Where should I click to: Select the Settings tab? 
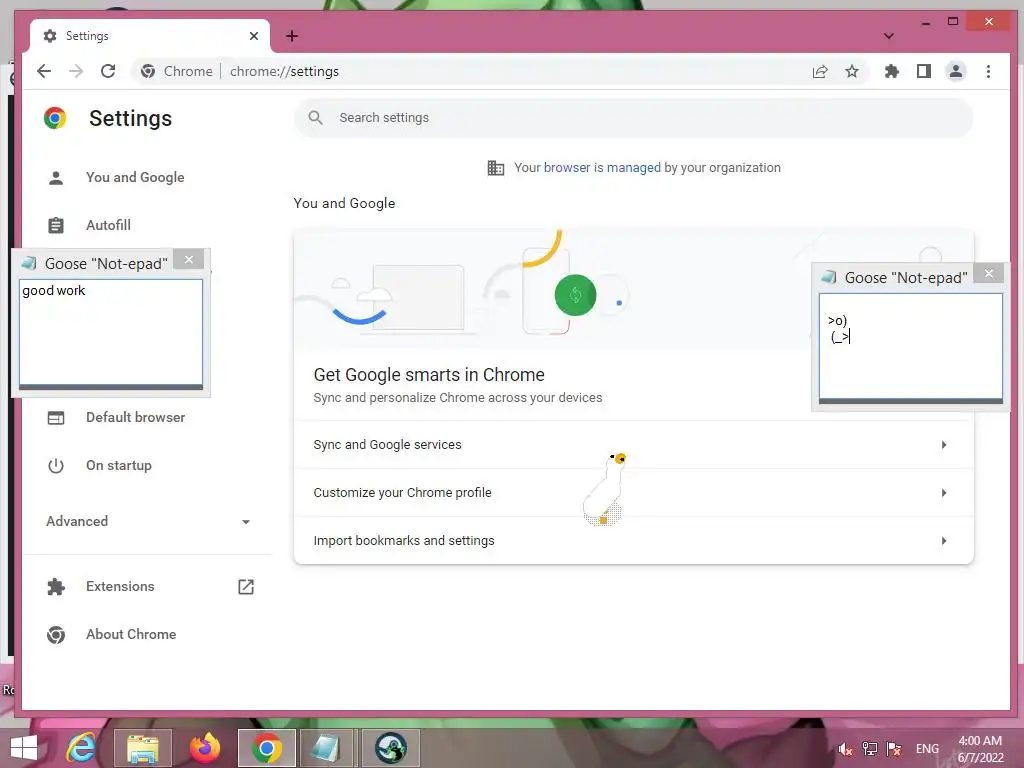(x=150, y=36)
